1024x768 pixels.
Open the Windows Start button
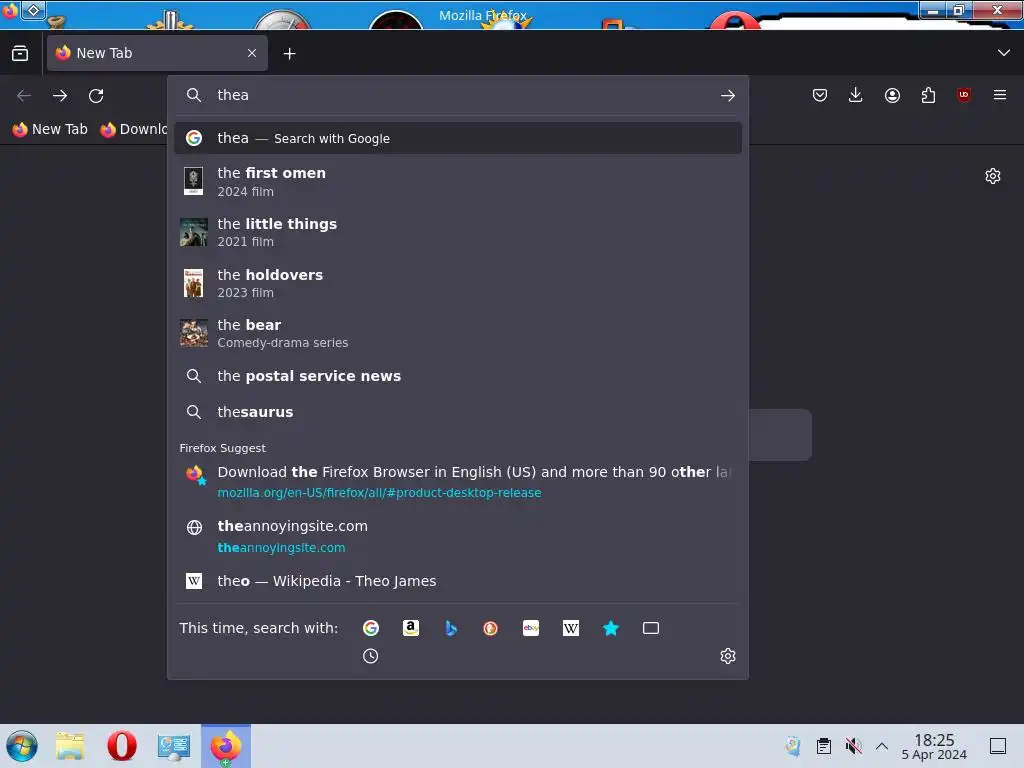click(22, 746)
